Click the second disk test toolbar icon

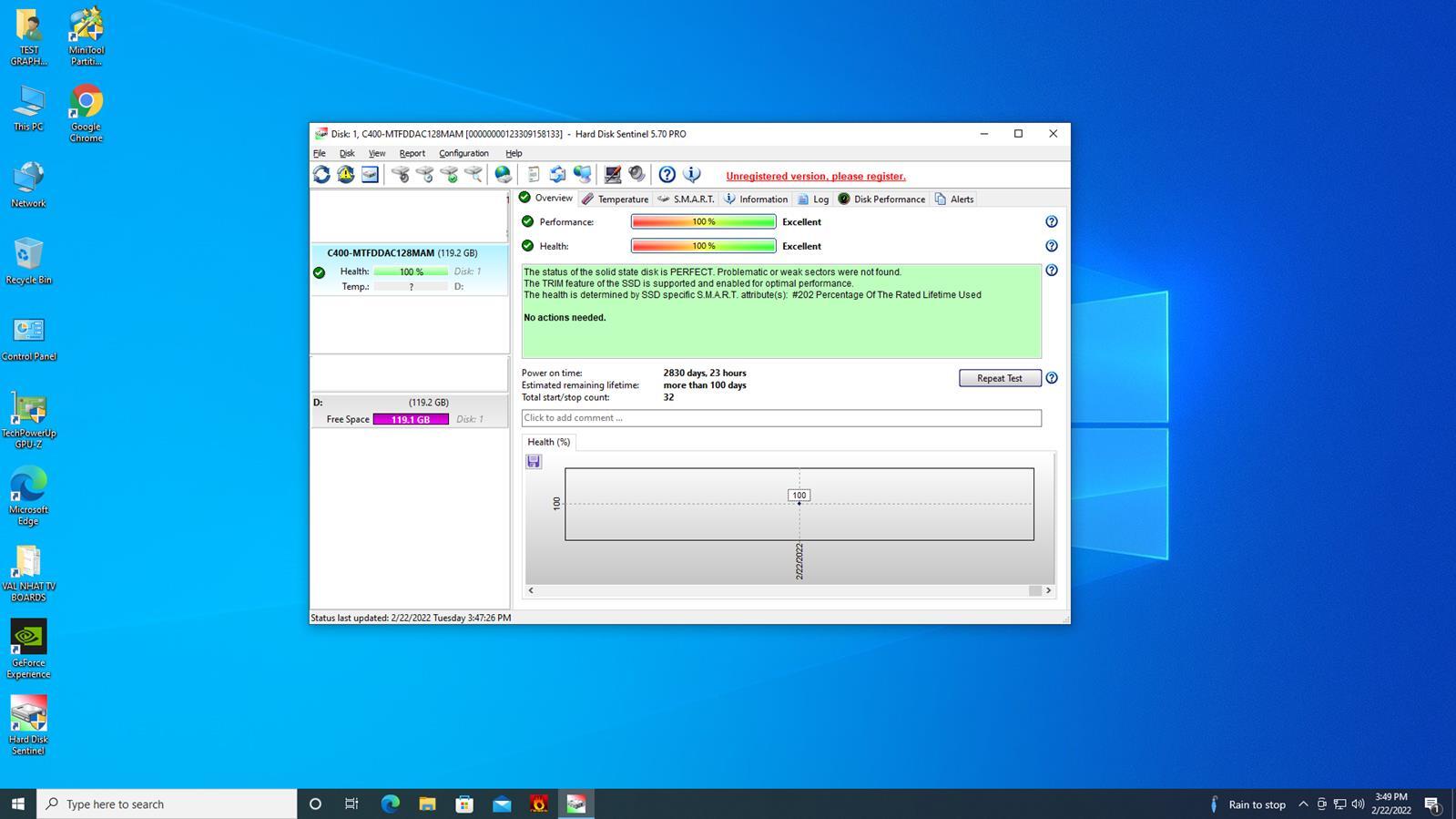tap(425, 175)
